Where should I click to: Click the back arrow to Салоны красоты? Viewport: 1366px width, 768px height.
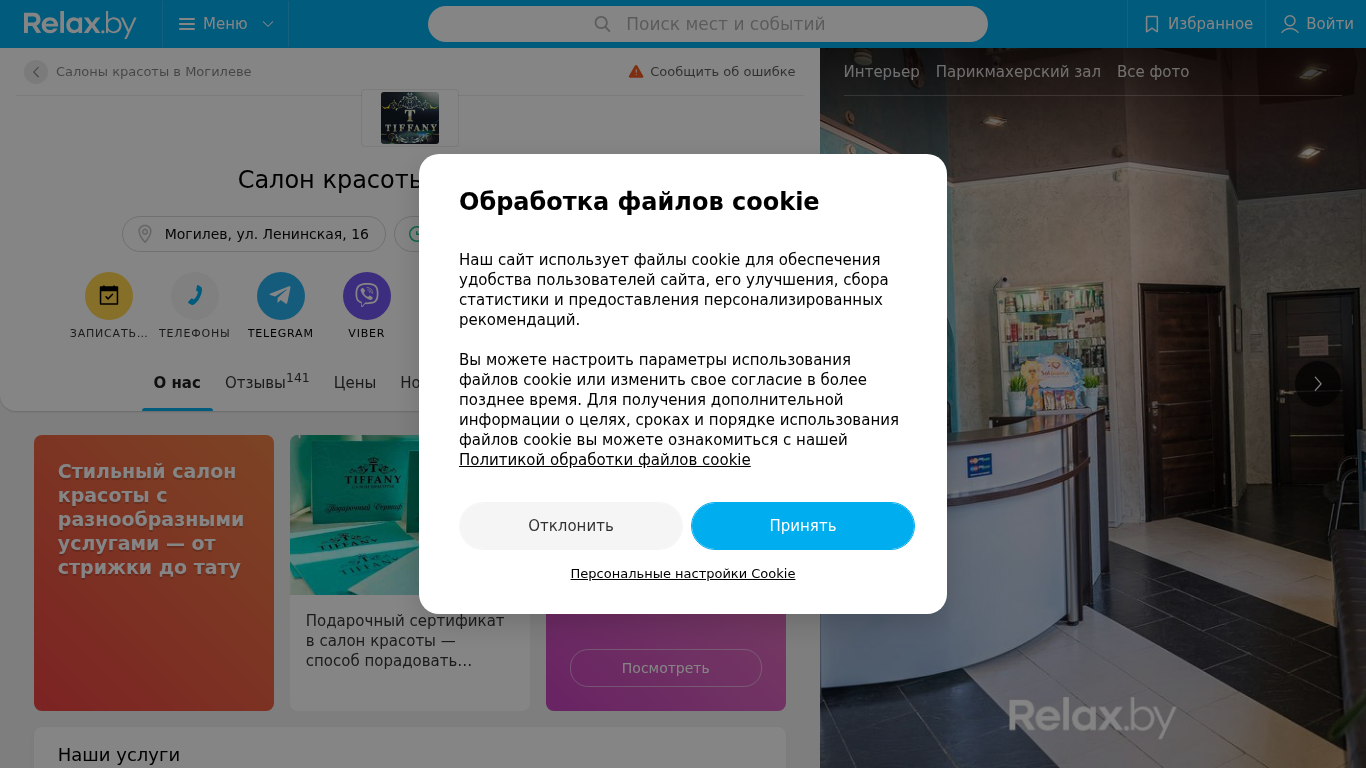[36, 72]
